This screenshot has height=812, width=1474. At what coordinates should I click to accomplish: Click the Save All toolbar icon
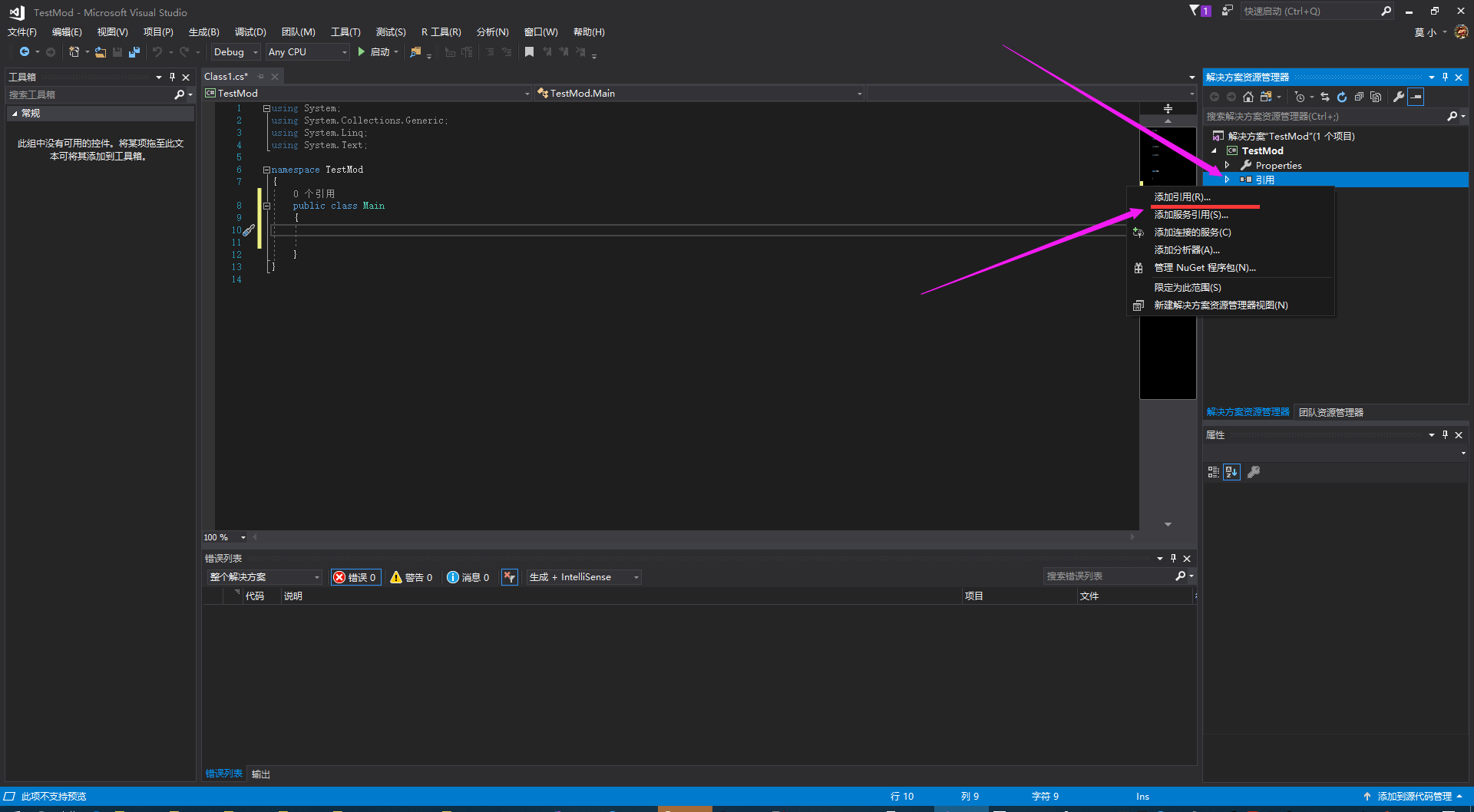134,51
